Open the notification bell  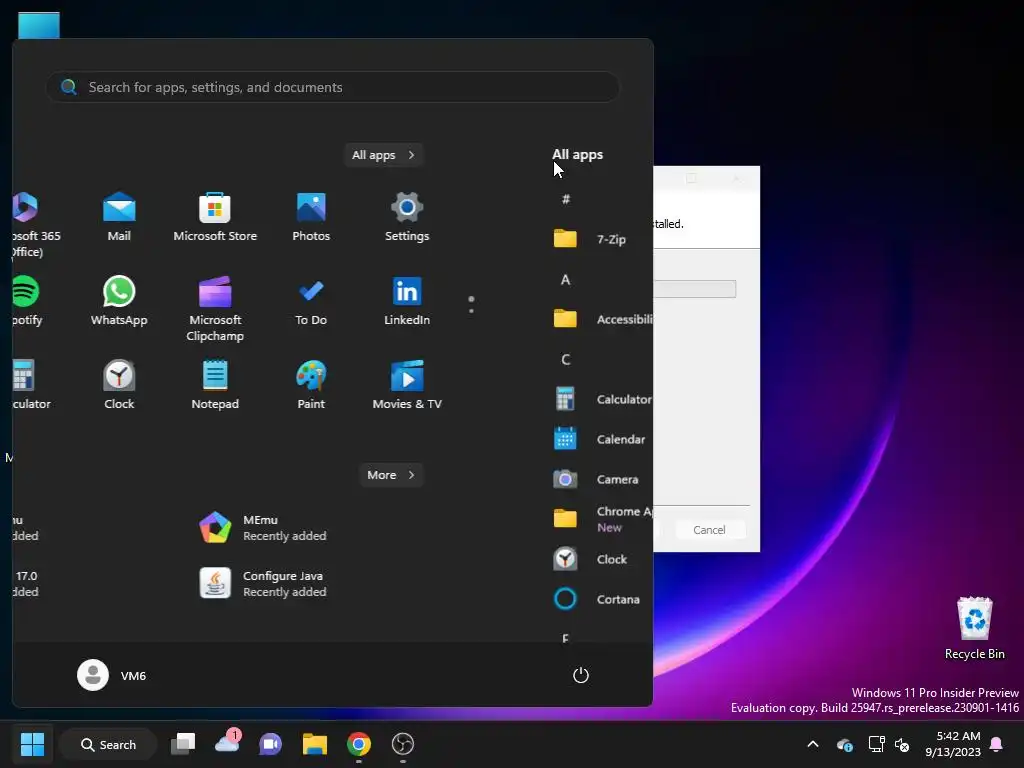[997, 744]
